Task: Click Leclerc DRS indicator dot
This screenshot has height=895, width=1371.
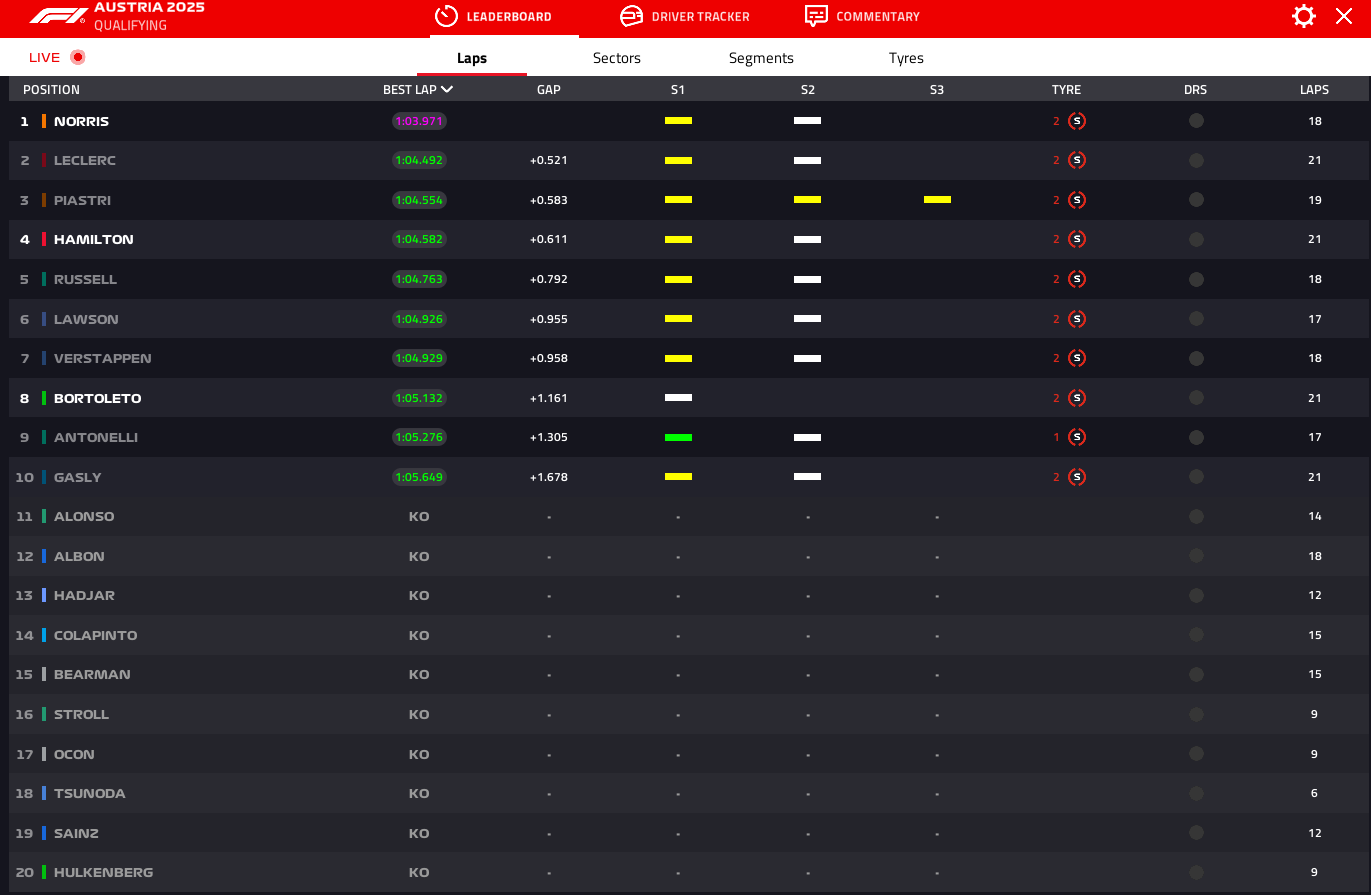Action: point(1196,160)
